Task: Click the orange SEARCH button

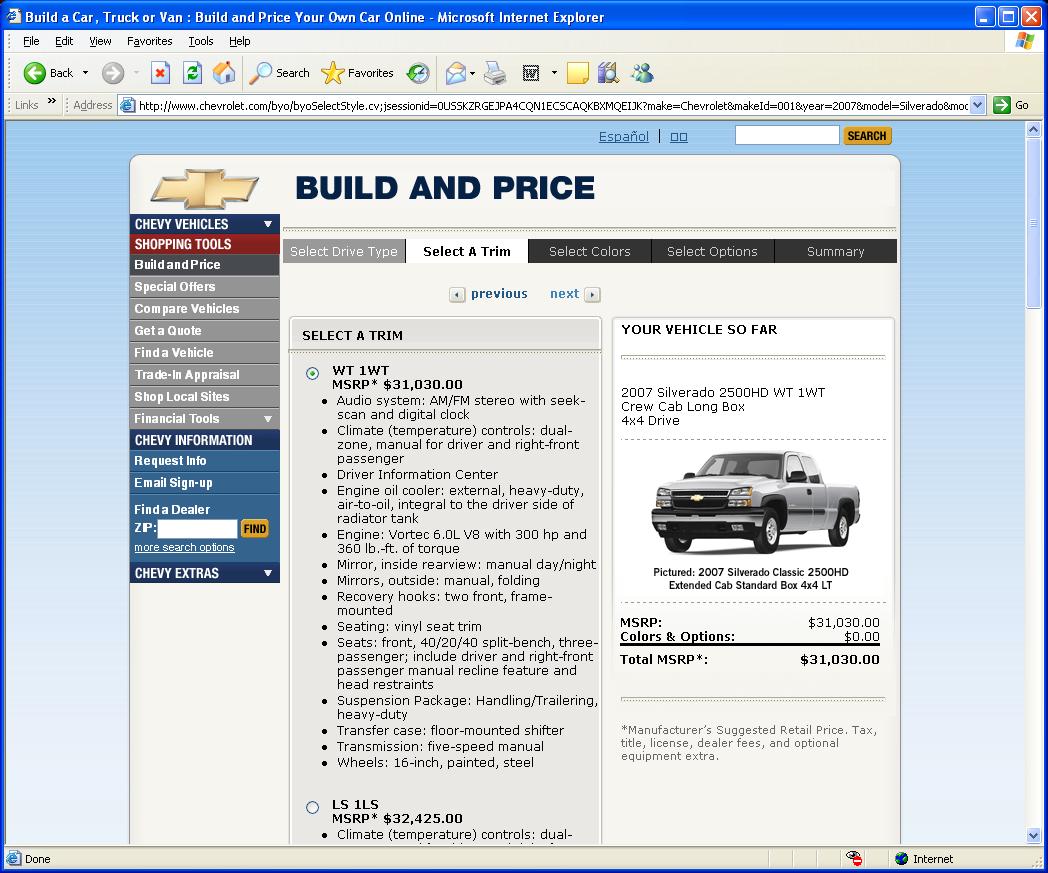Action: [867, 136]
